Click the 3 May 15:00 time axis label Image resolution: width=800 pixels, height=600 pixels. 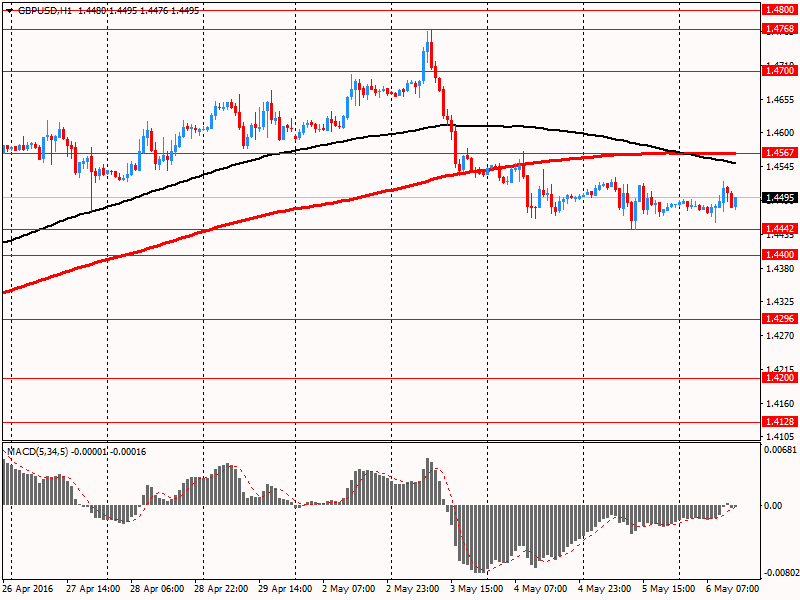coord(477,588)
